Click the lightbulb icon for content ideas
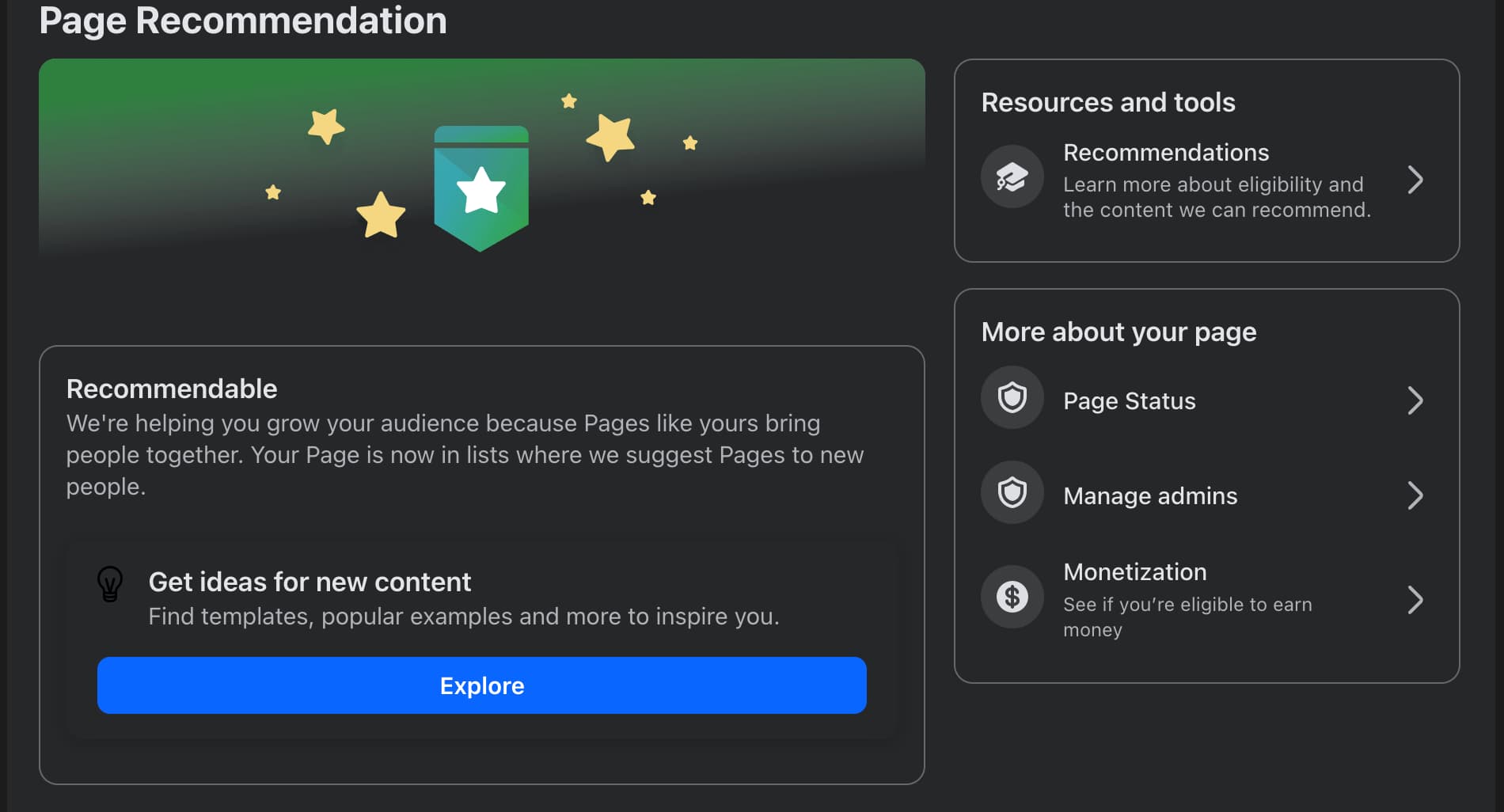The width and height of the screenshot is (1504, 812). 110,584
